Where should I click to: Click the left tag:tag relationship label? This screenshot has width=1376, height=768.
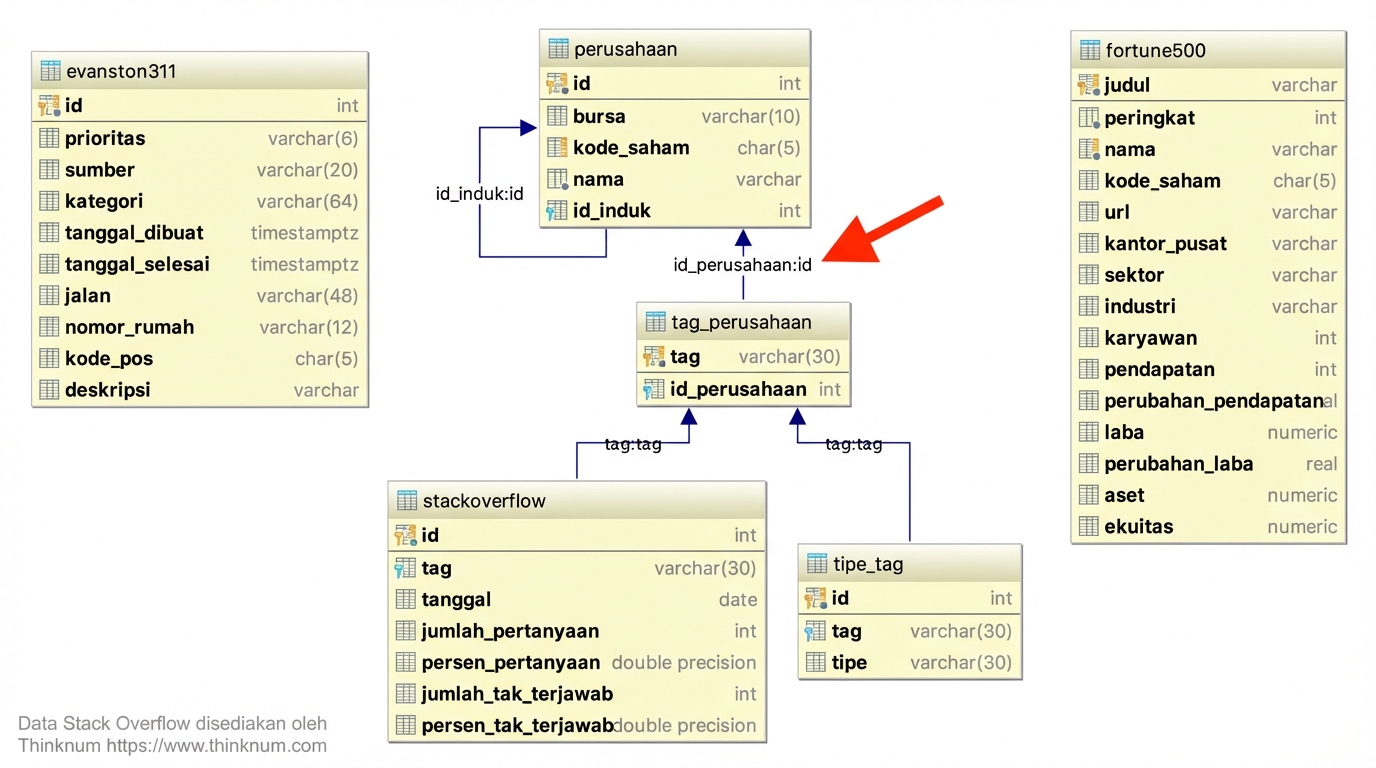[632, 444]
